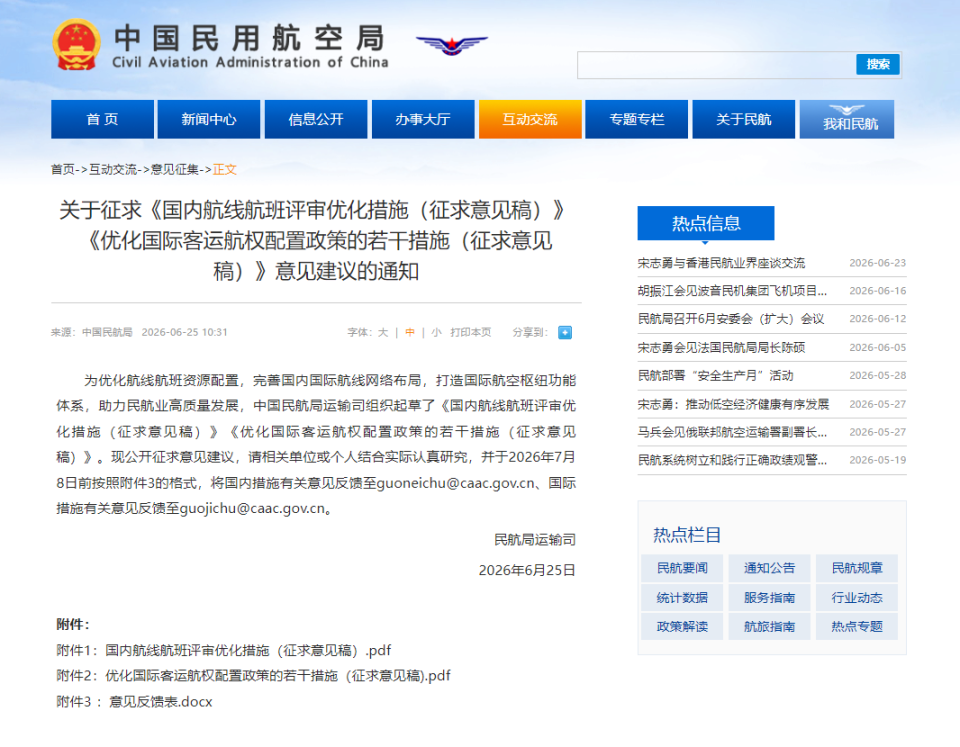Click the national emblem logo

[77, 45]
